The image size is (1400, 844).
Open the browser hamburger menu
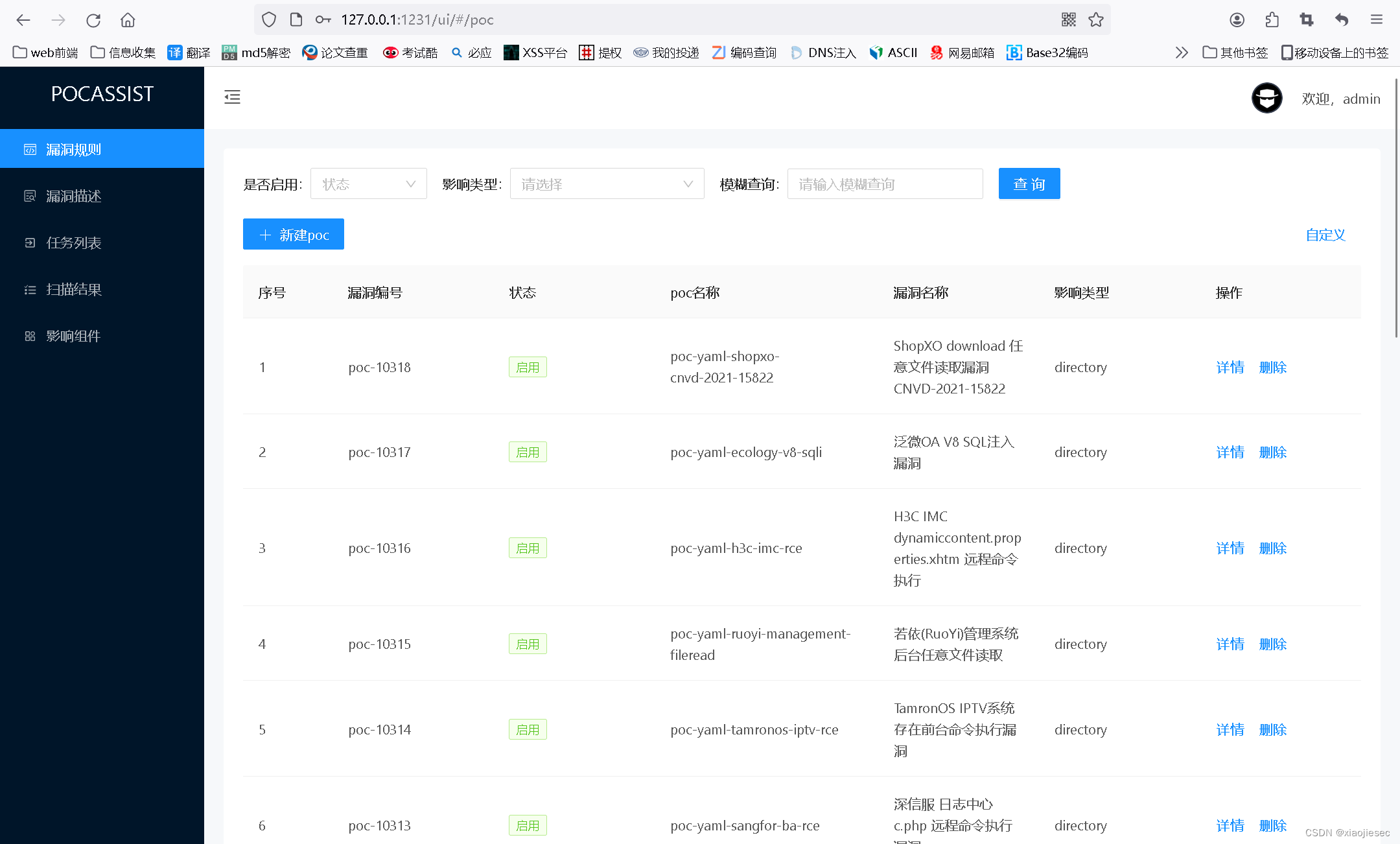point(1377,20)
